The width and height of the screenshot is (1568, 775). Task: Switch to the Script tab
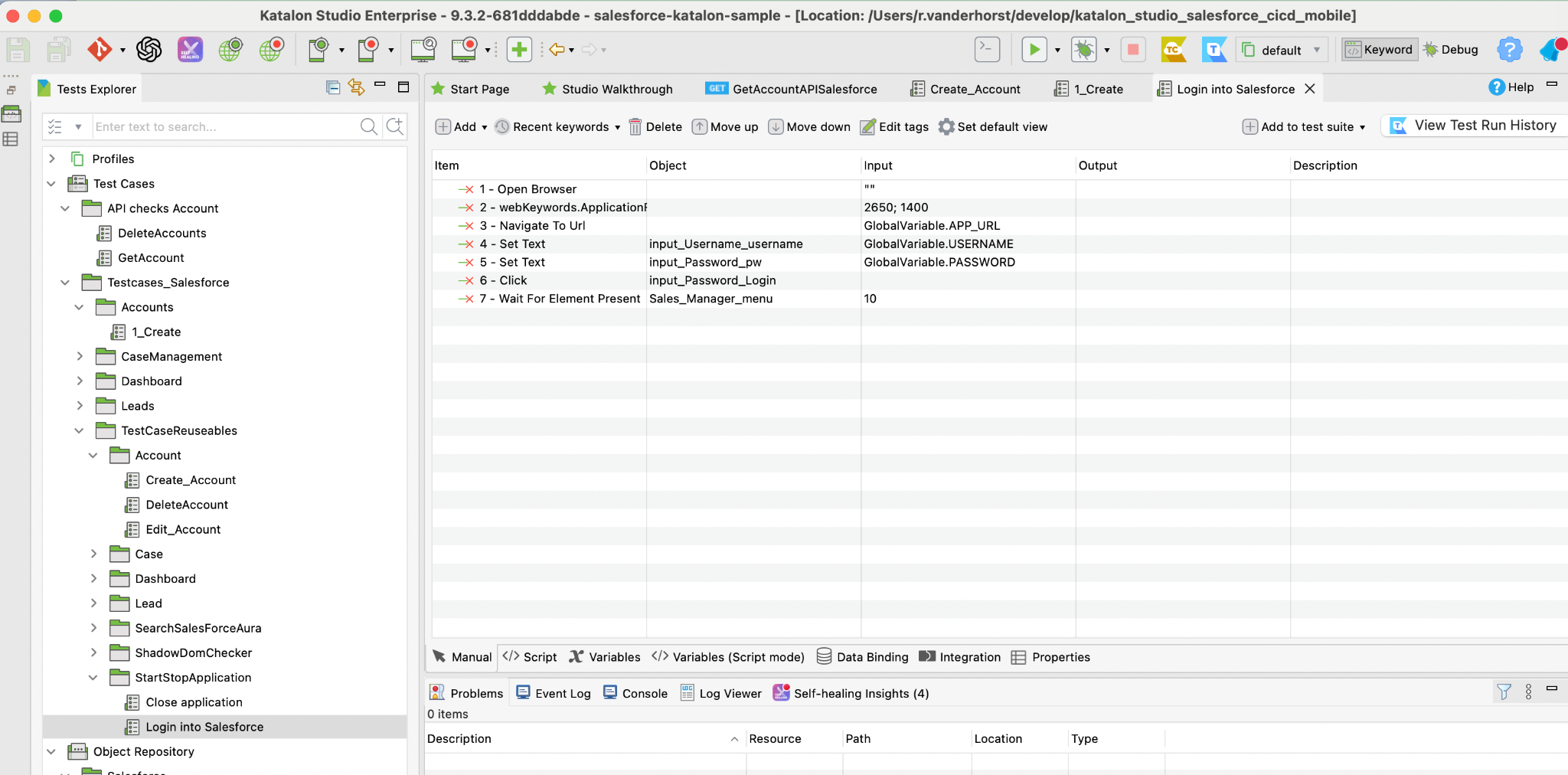[x=530, y=657]
